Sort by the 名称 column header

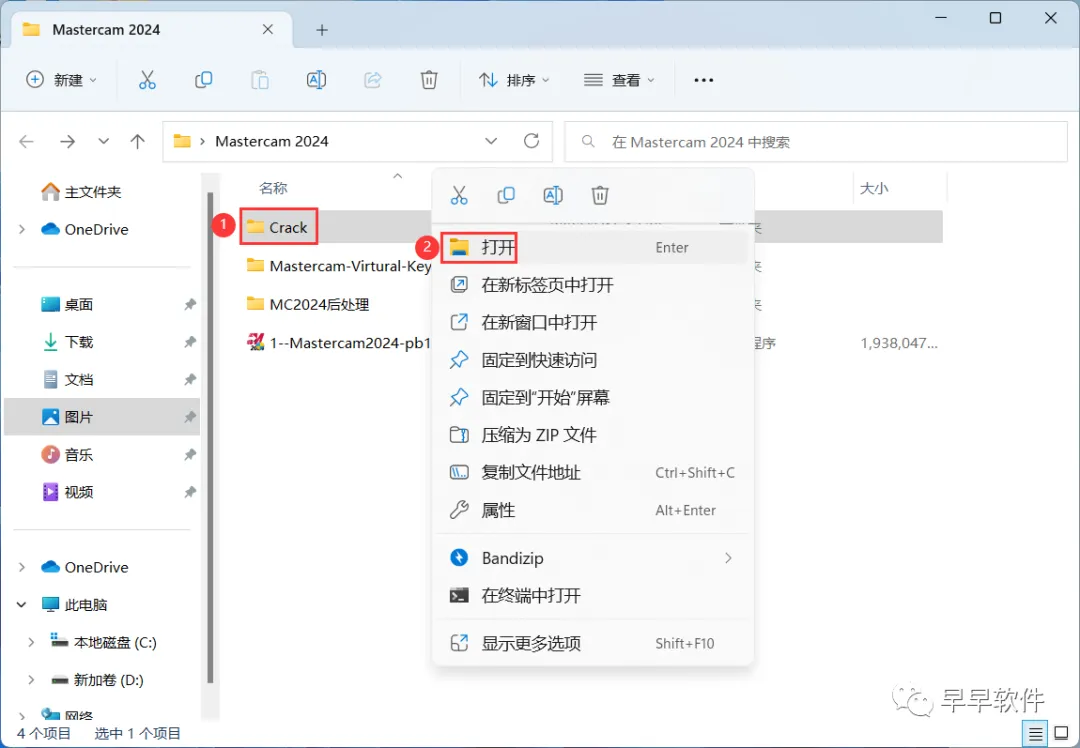click(x=273, y=188)
